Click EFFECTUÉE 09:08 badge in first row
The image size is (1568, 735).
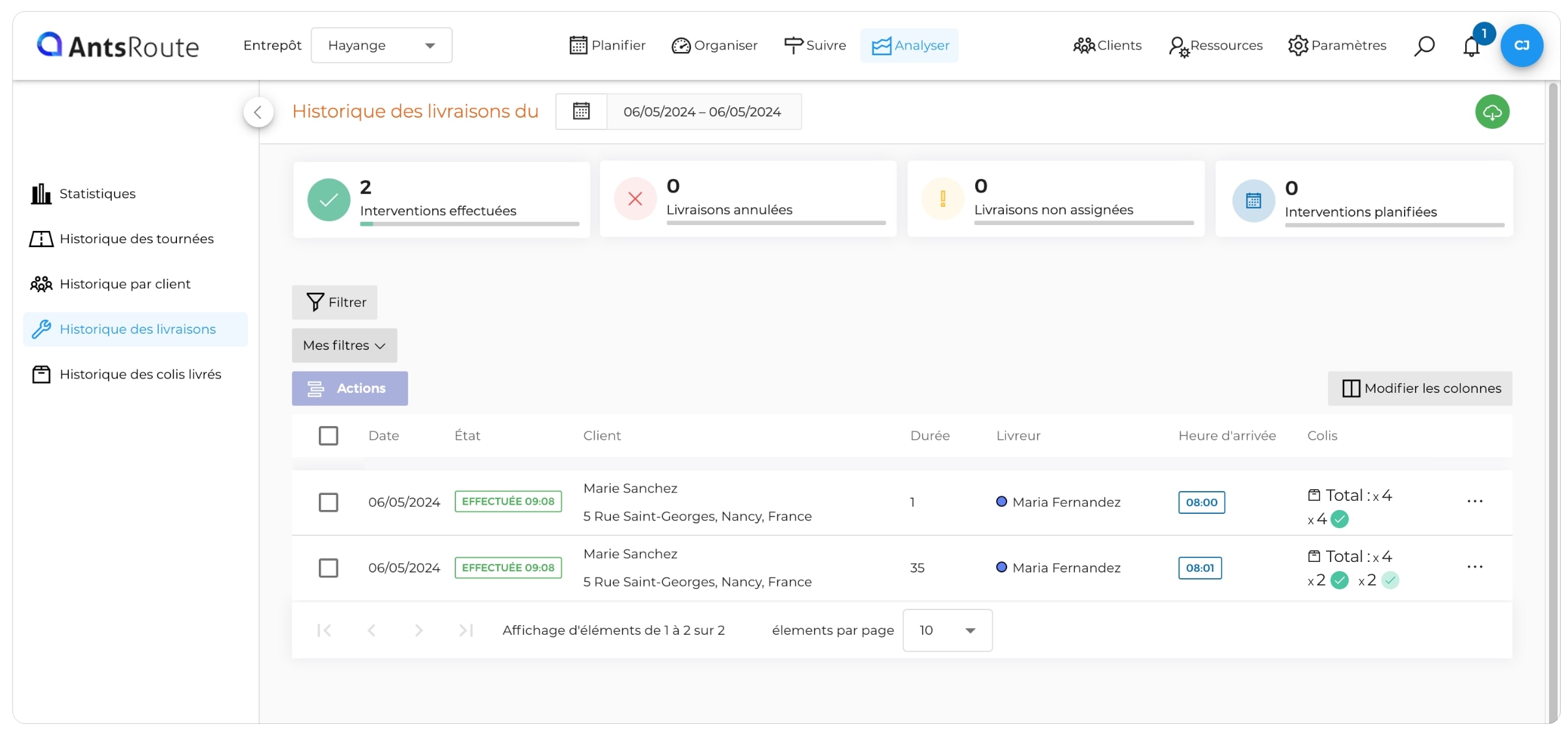[x=508, y=501]
